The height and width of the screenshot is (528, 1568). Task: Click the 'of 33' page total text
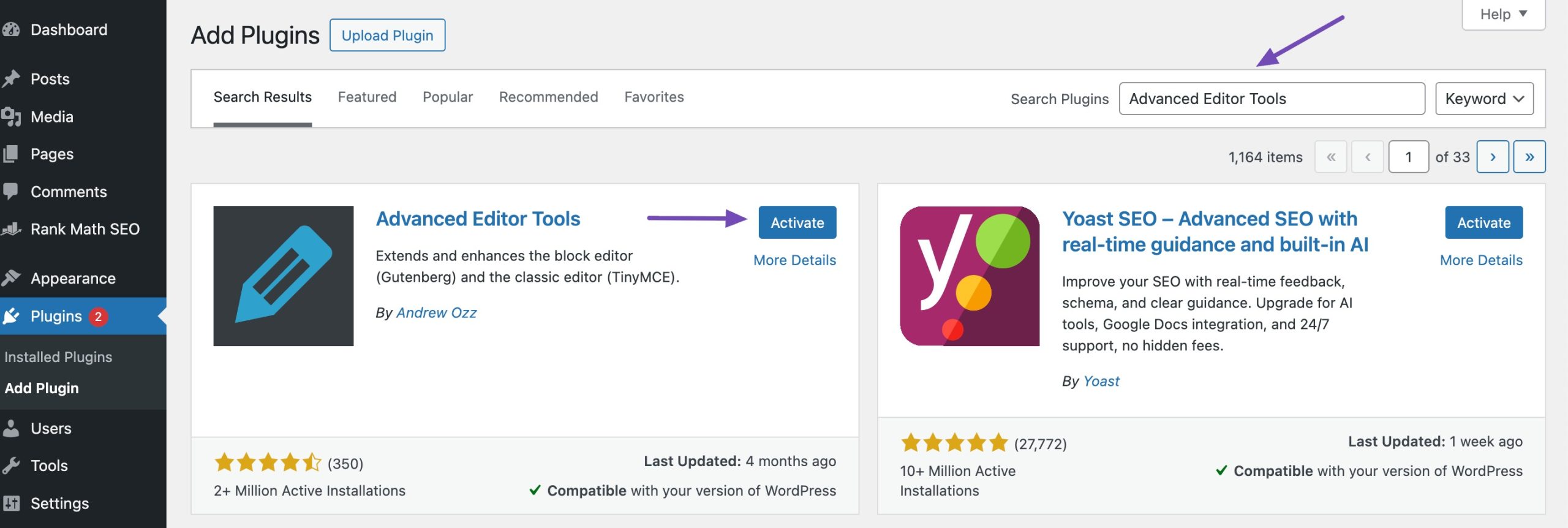point(1452,157)
